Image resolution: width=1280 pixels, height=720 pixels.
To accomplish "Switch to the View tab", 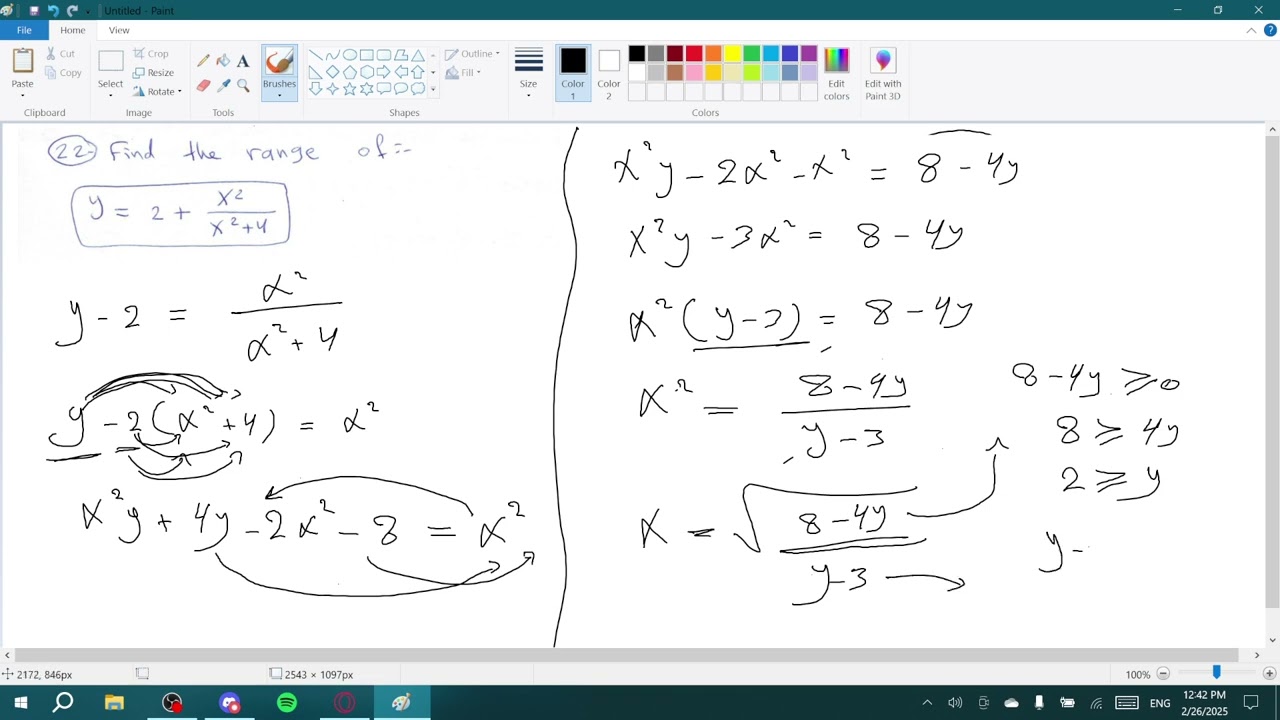I will (x=119, y=30).
